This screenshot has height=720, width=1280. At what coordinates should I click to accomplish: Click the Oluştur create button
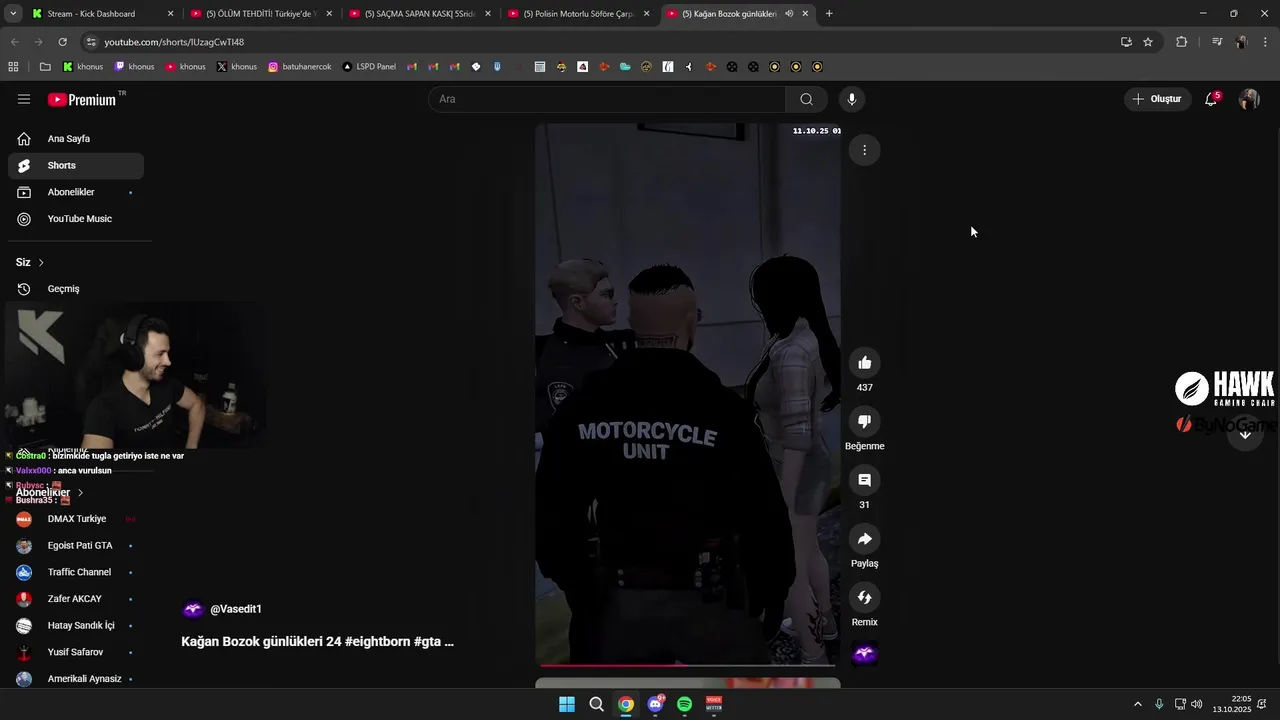1157,99
